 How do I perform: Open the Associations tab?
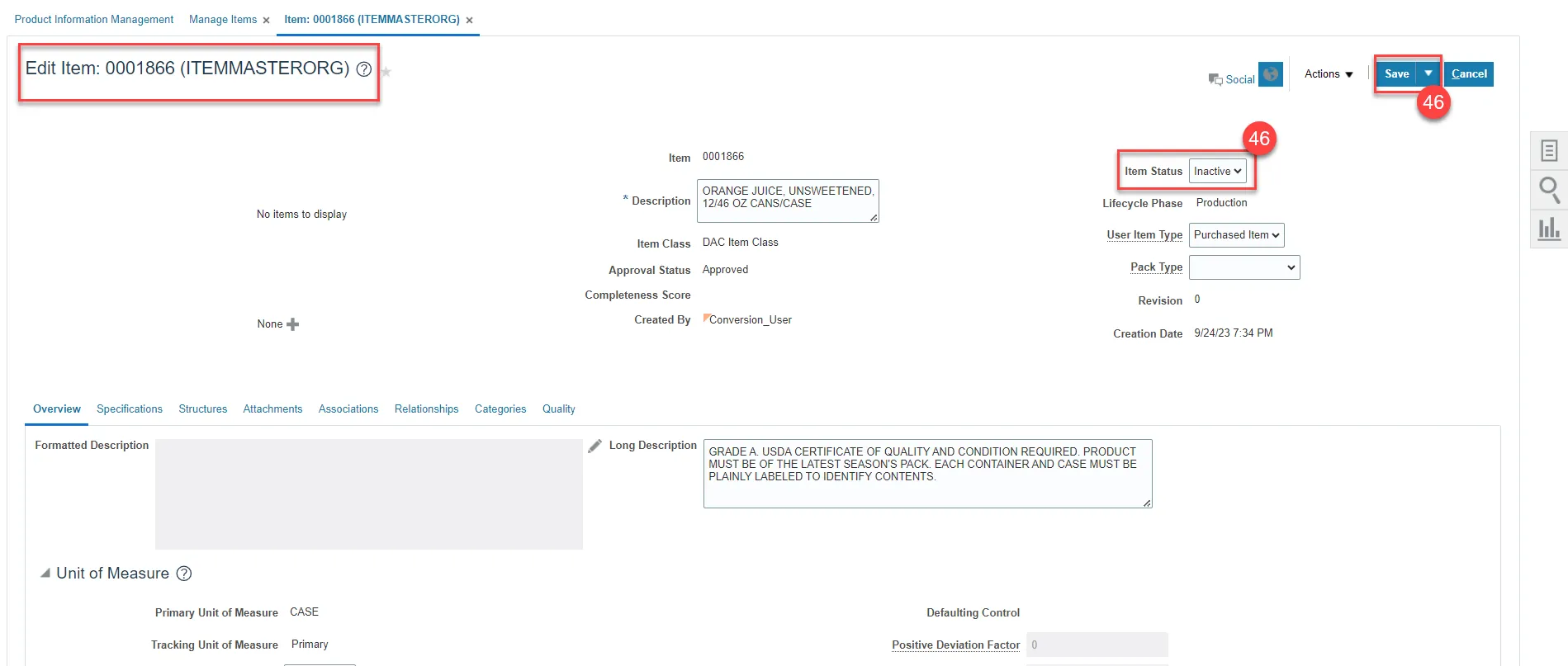pyautogui.click(x=348, y=409)
